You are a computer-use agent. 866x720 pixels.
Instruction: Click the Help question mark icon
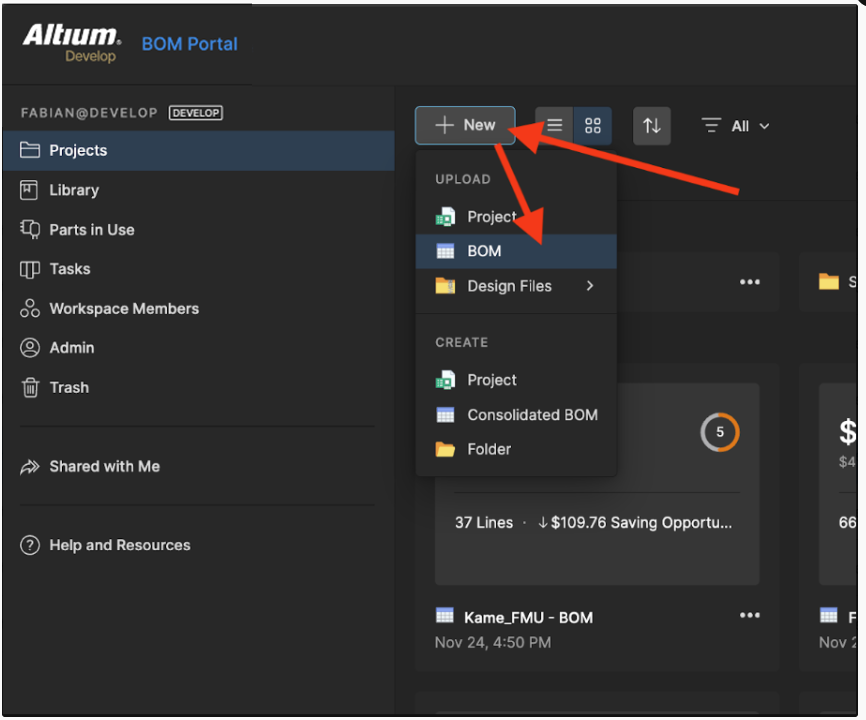pyautogui.click(x=30, y=545)
